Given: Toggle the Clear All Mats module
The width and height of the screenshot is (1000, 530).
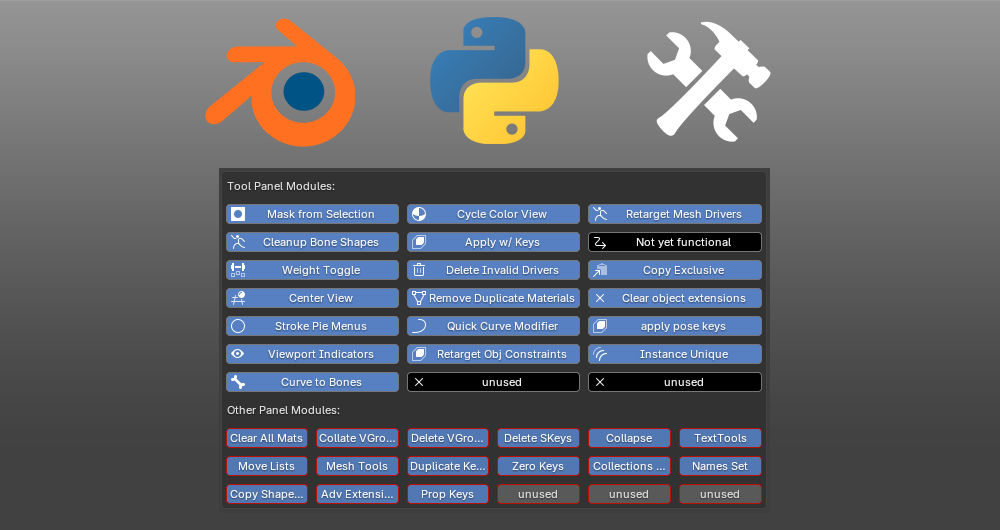Looking at the screenshot, I should point(267,438).
